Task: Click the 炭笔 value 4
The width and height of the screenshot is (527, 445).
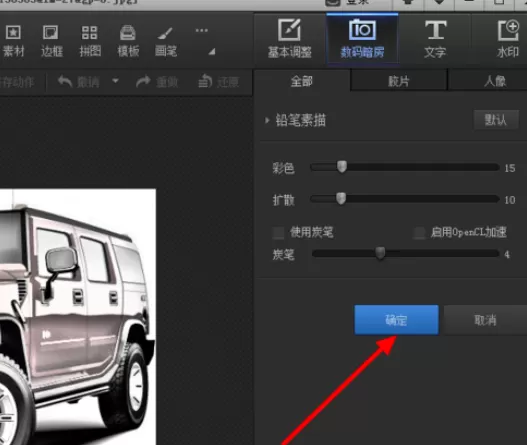Action: coord(507,254)
